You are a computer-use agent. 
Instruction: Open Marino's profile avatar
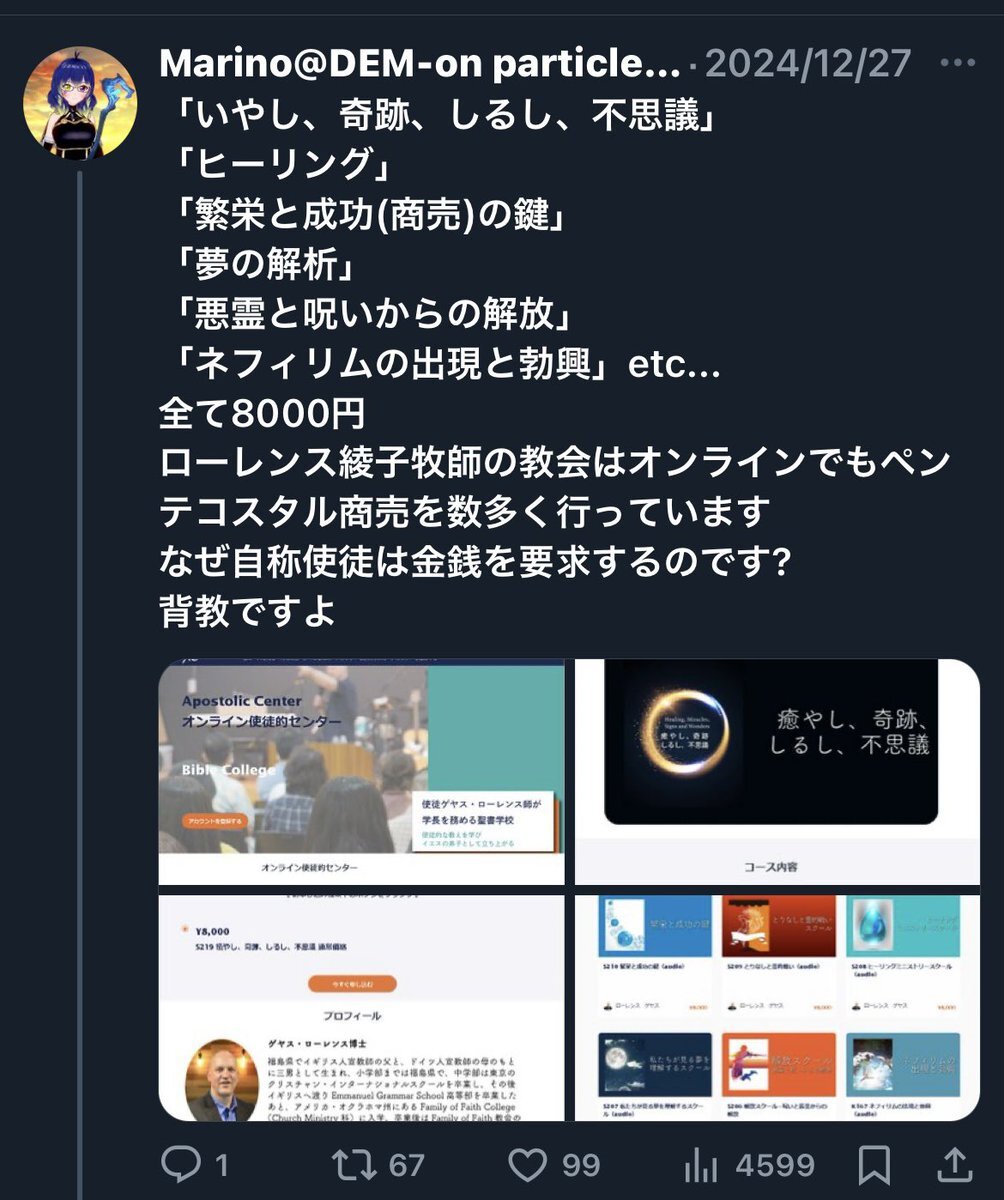80,102
